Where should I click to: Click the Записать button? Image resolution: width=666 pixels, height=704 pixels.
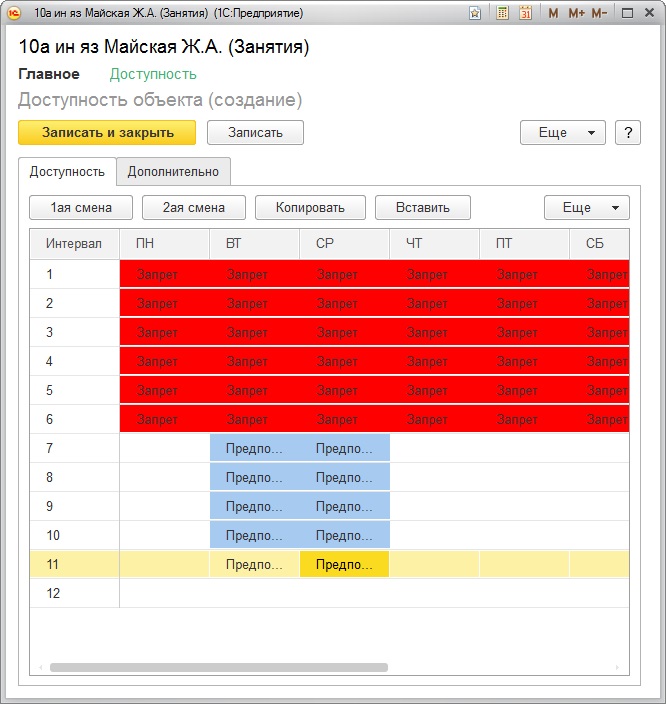click(x=255, y=132)
